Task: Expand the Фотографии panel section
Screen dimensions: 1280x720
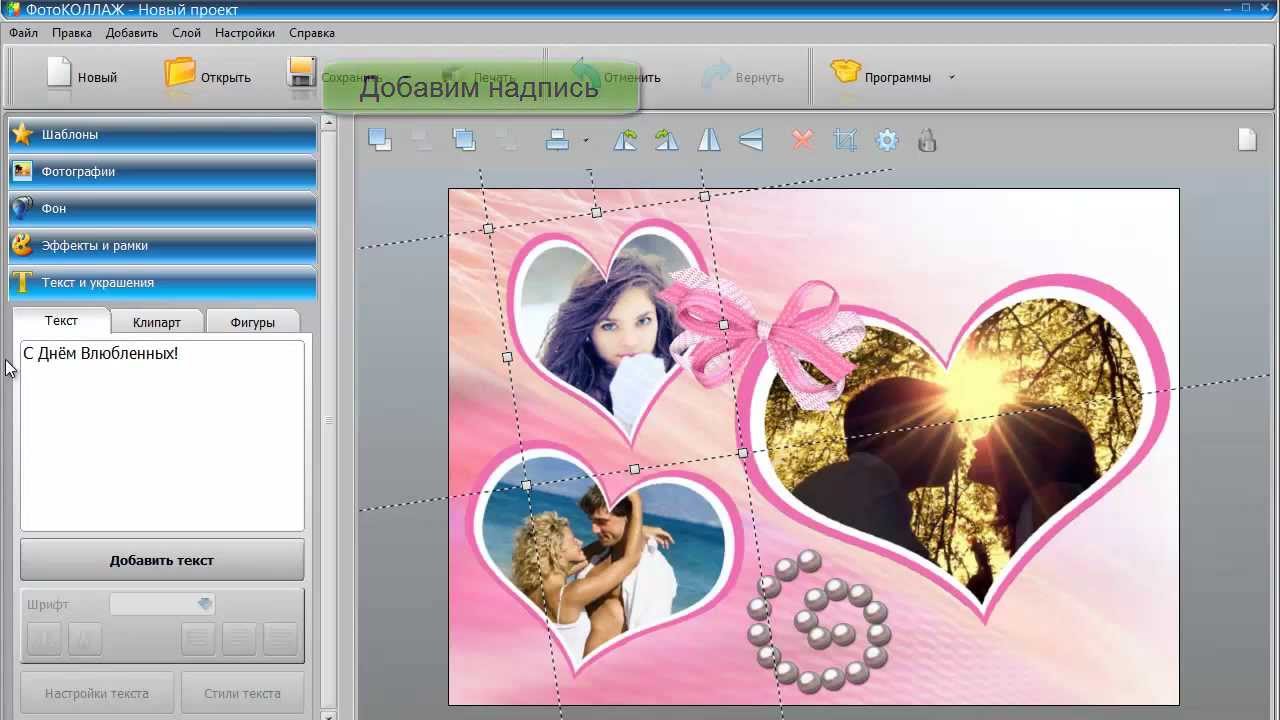Action: coord(162,171)
